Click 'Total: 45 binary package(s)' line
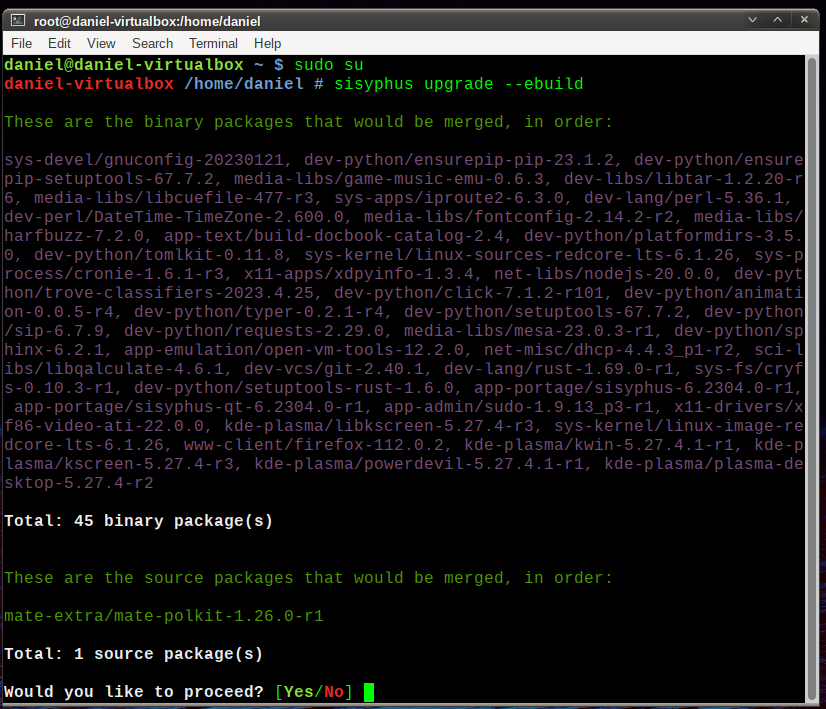 pyautogui.click(x=139, y=521)
